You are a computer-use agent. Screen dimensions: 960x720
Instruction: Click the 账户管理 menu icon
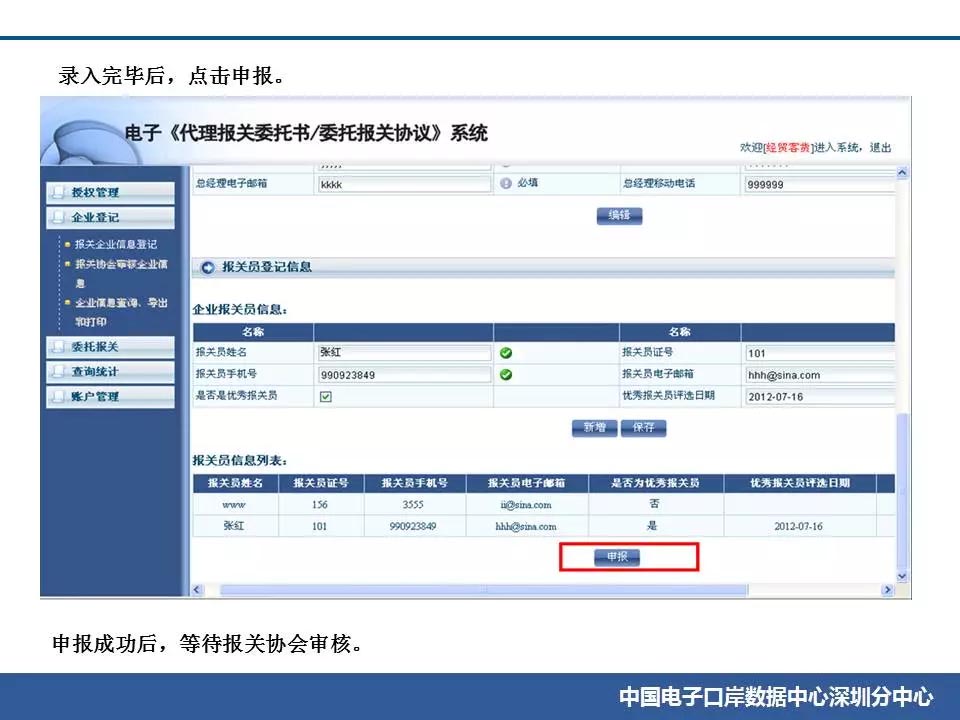(x=58, y=397)
